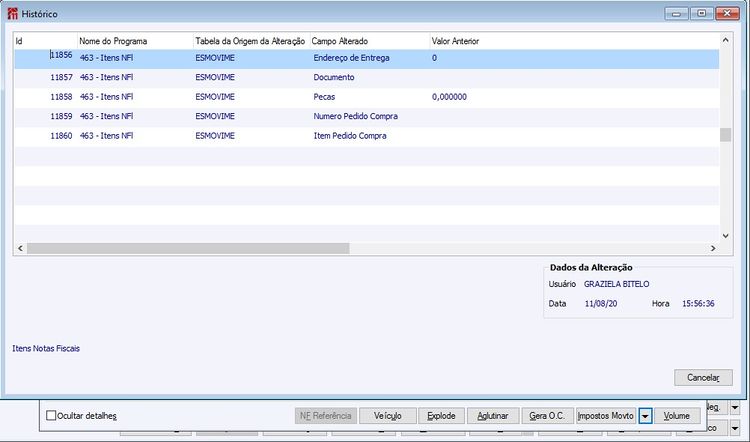
Task: Click the Aglutinar button
Action: click(x=493, y=416)
